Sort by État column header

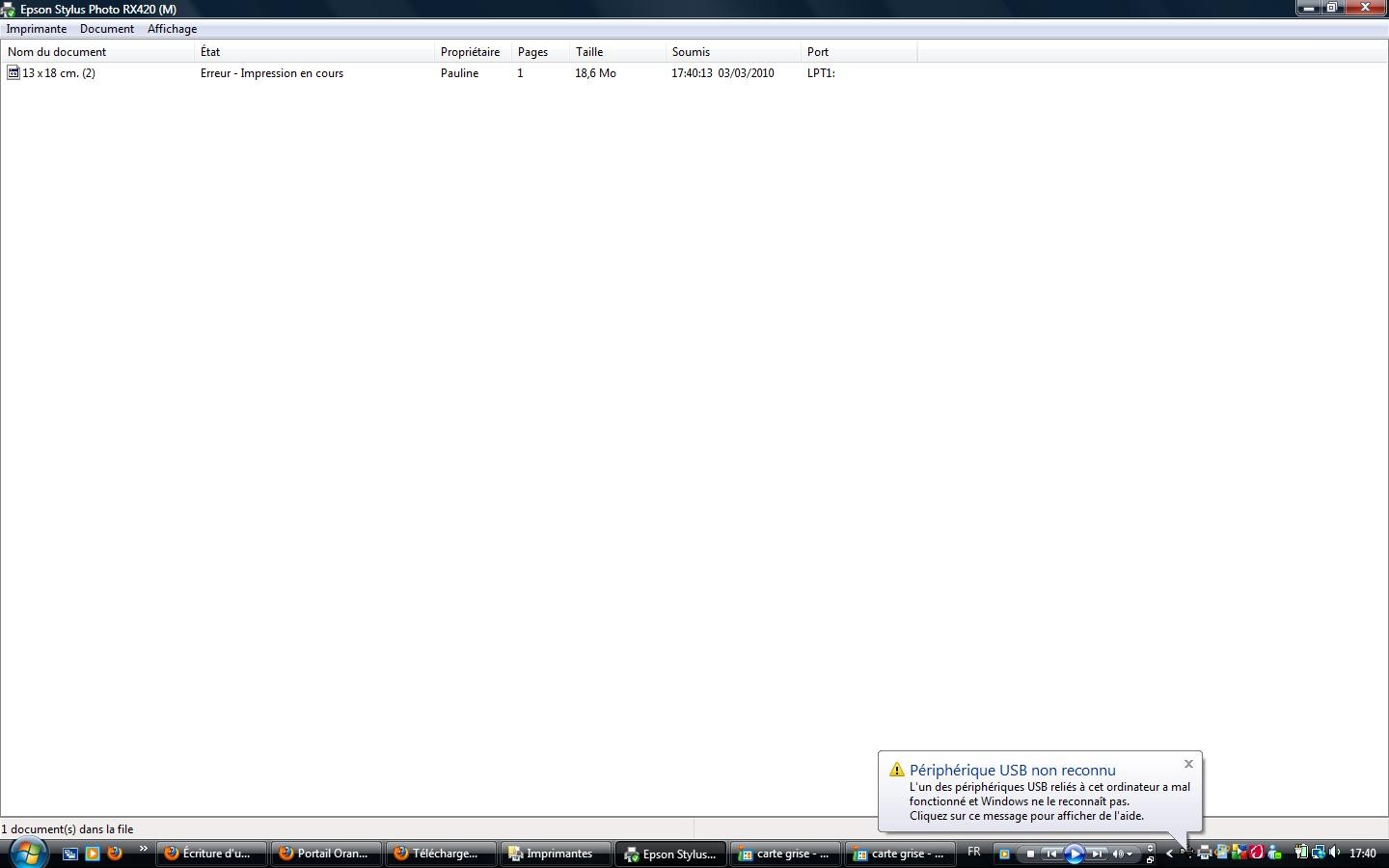pos(314,52)
